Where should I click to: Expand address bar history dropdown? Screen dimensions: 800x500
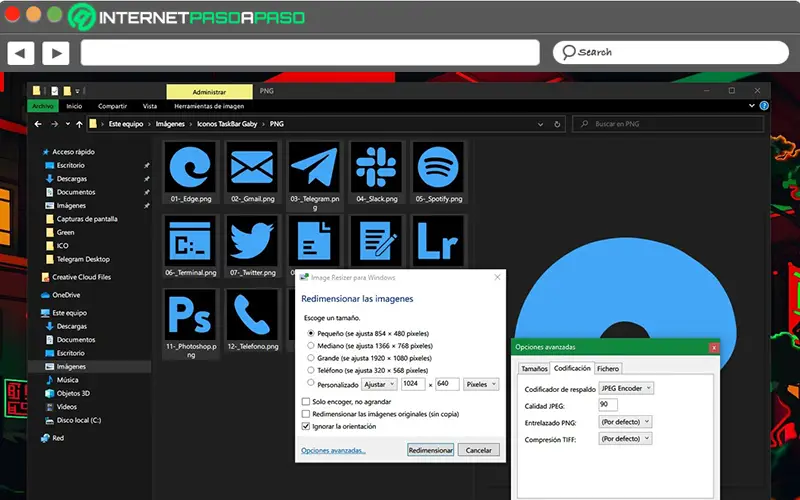tap(540, 124)
